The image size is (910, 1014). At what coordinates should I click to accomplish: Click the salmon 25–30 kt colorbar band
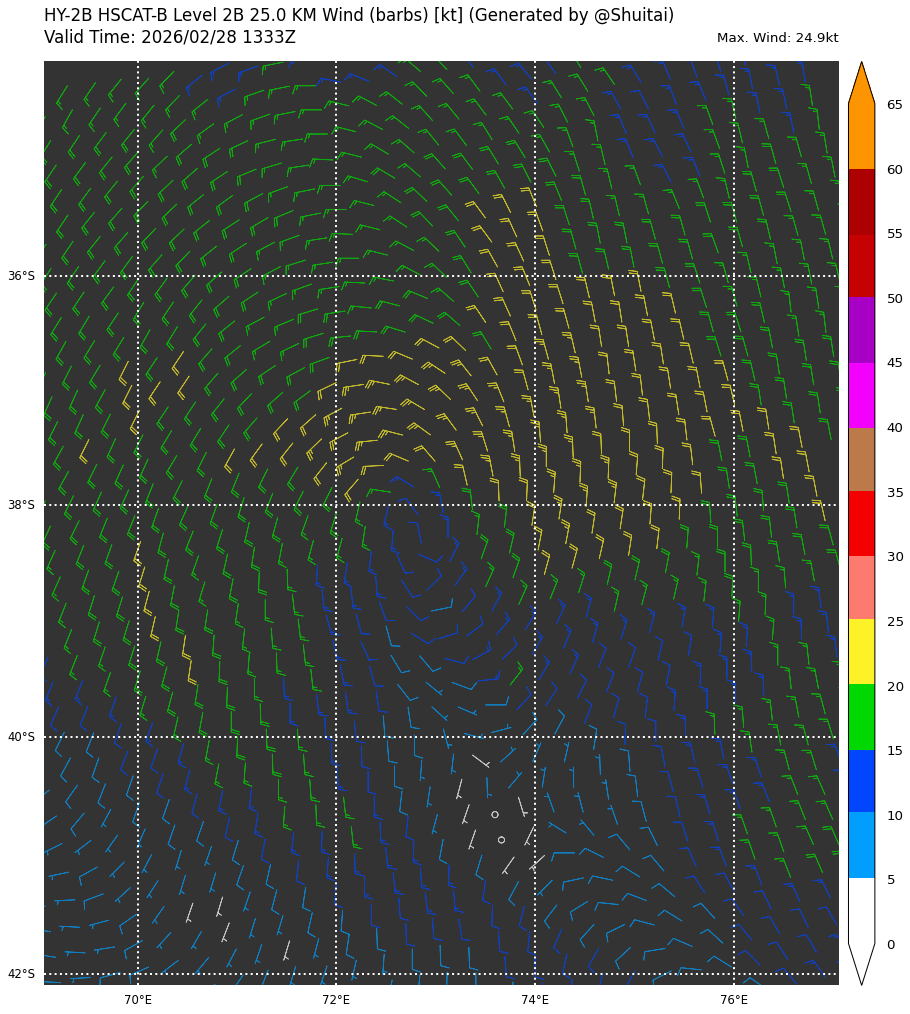click(x=861, y=587)
